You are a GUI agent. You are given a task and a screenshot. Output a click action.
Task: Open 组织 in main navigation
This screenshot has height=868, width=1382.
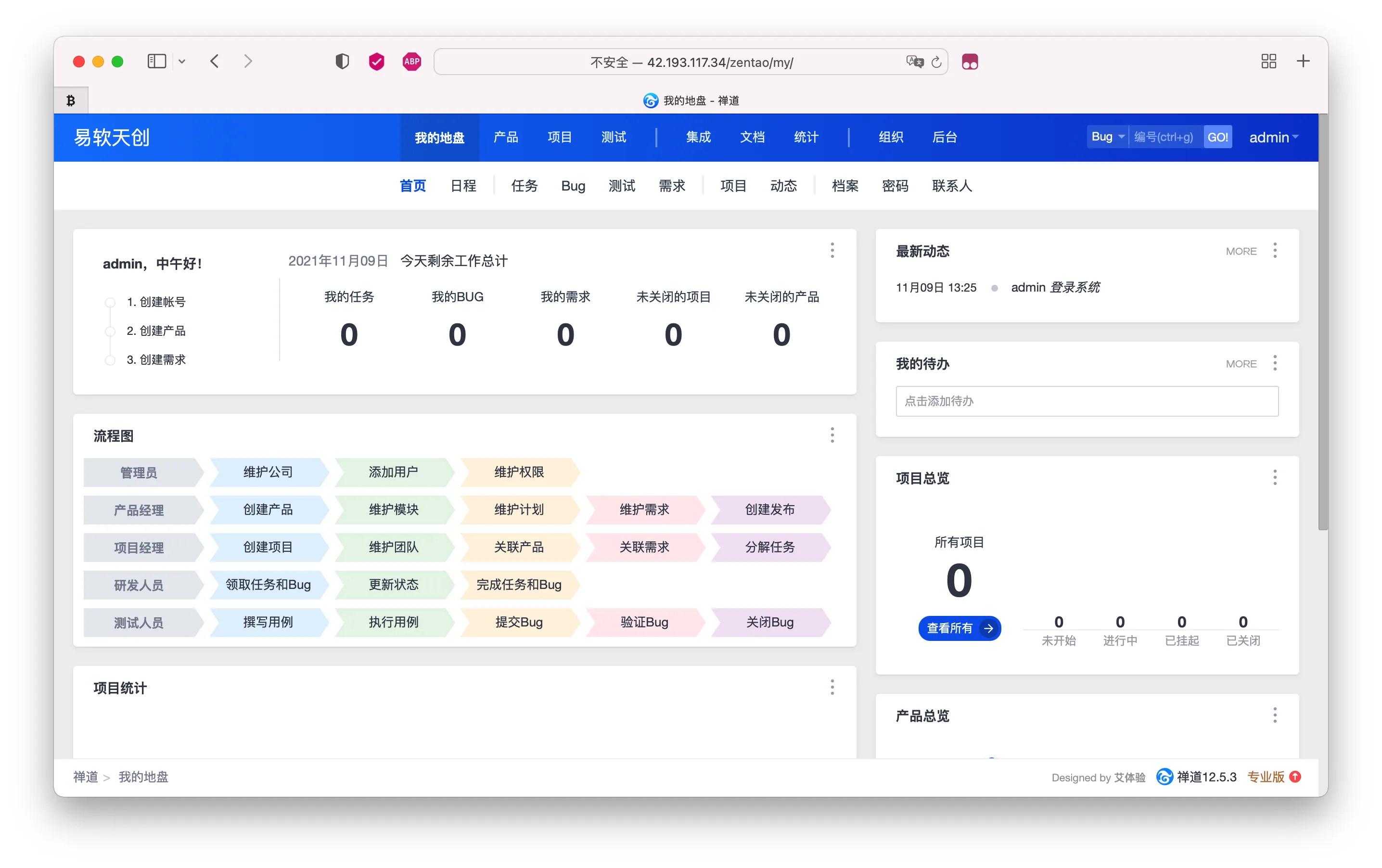point(891,138)
